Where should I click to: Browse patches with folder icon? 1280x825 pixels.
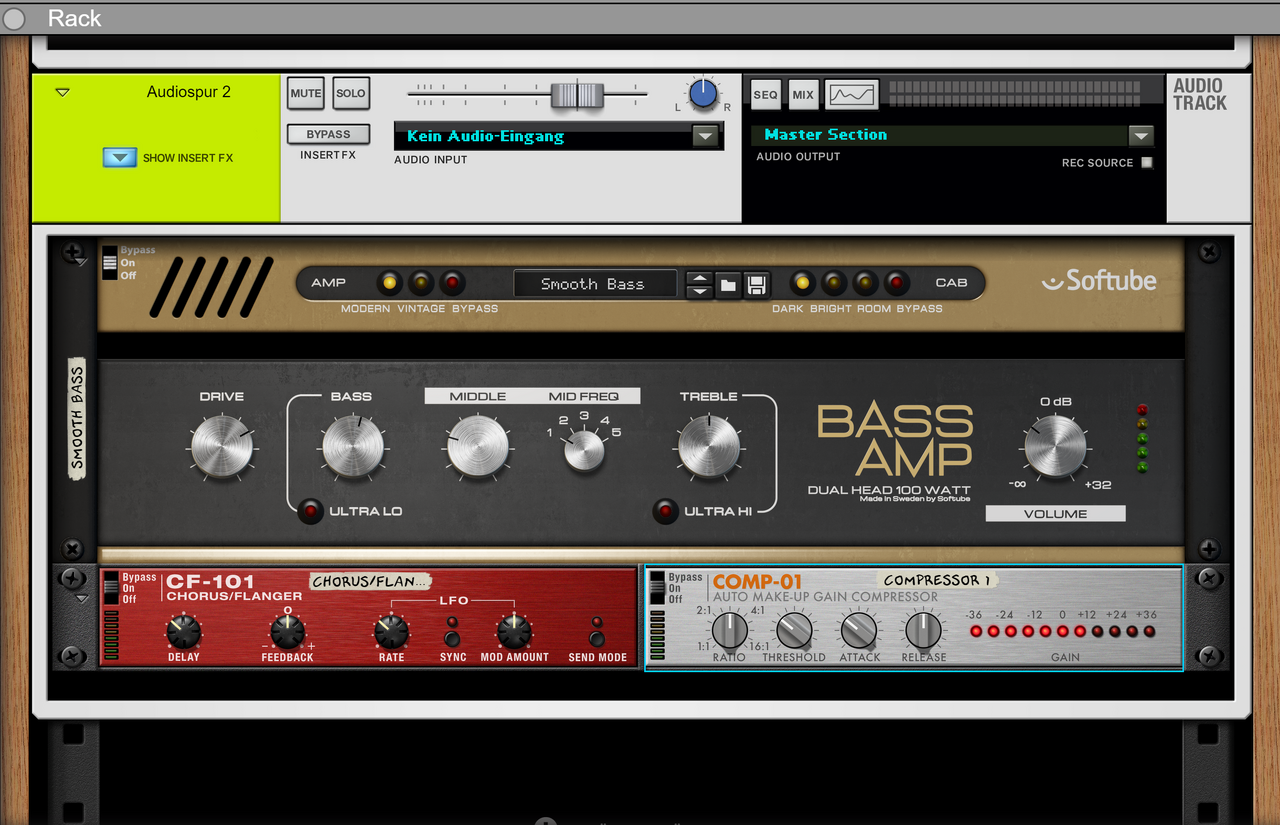[728, 284]
